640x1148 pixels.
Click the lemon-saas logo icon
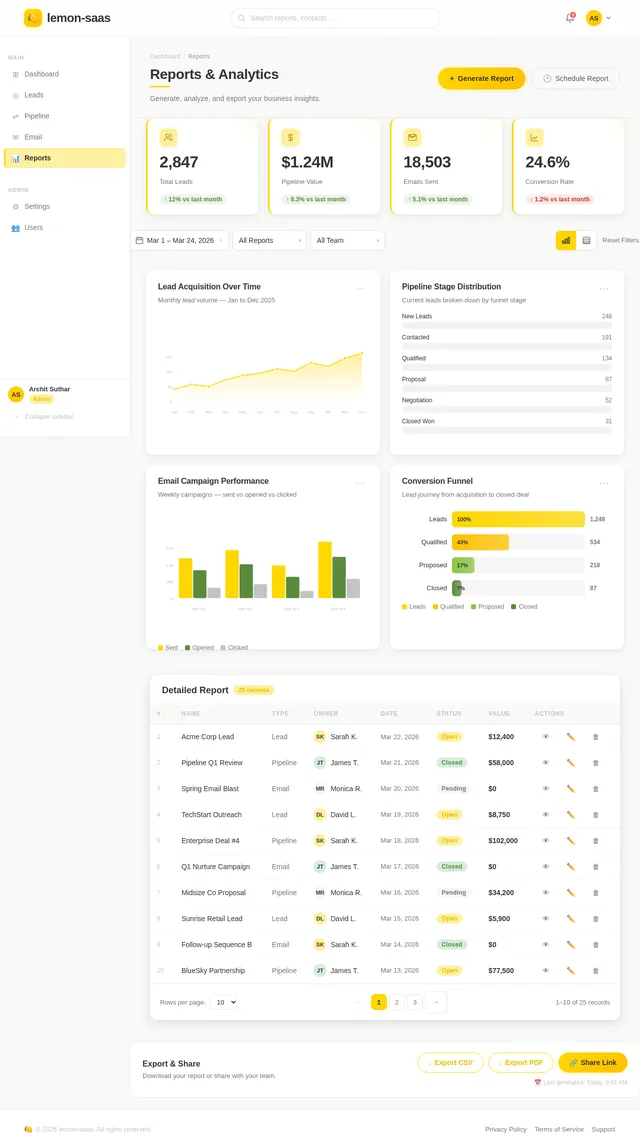pos(33,18)
